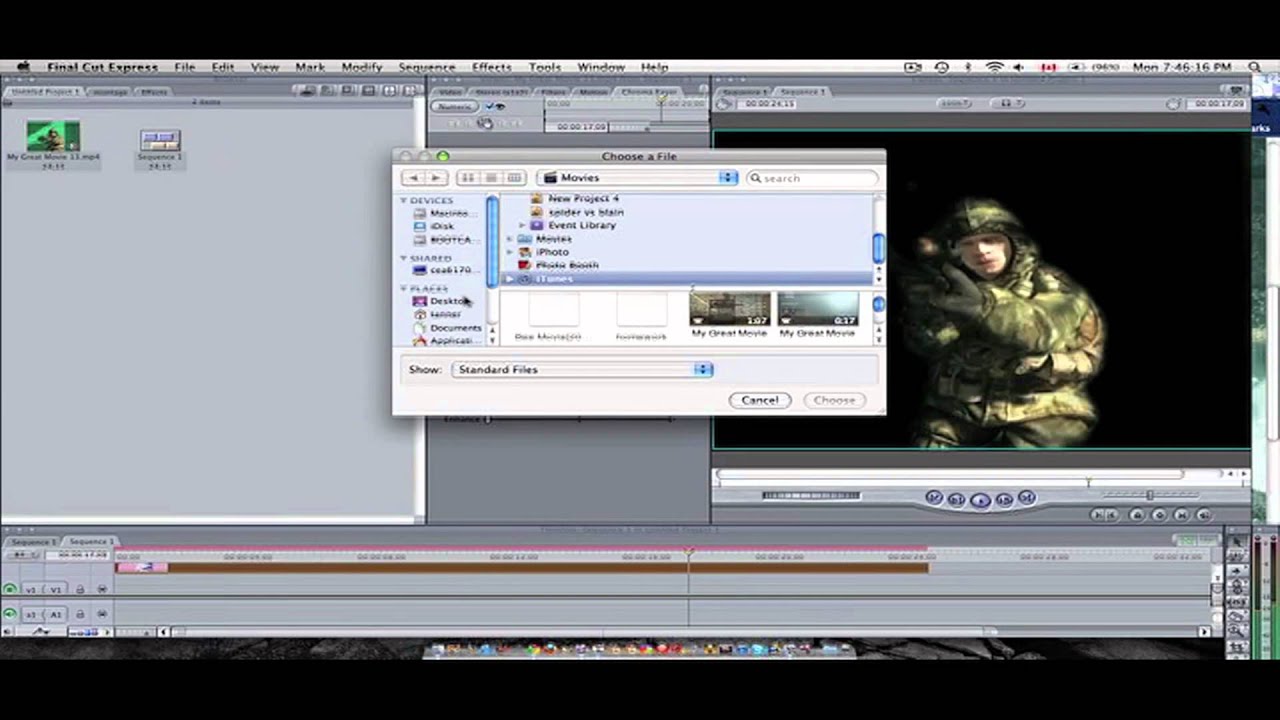Switch to the Effects tab in browser

coord(154,92)
